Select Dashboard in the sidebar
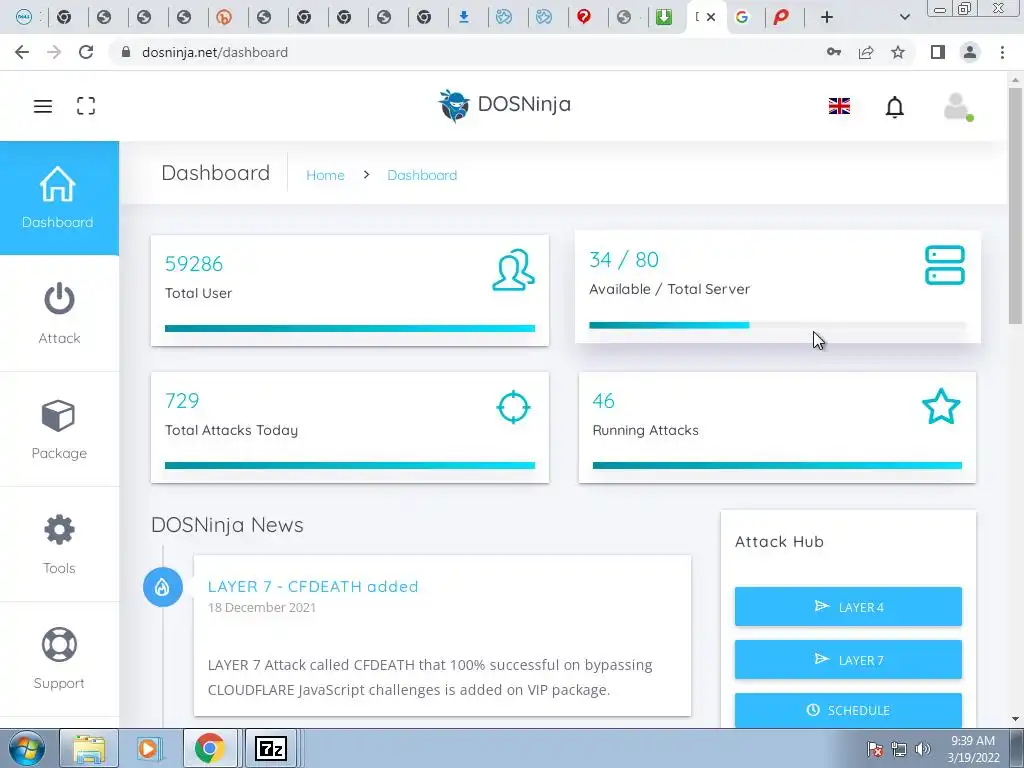Viewport: 1024px width, 768px height. 59,198
